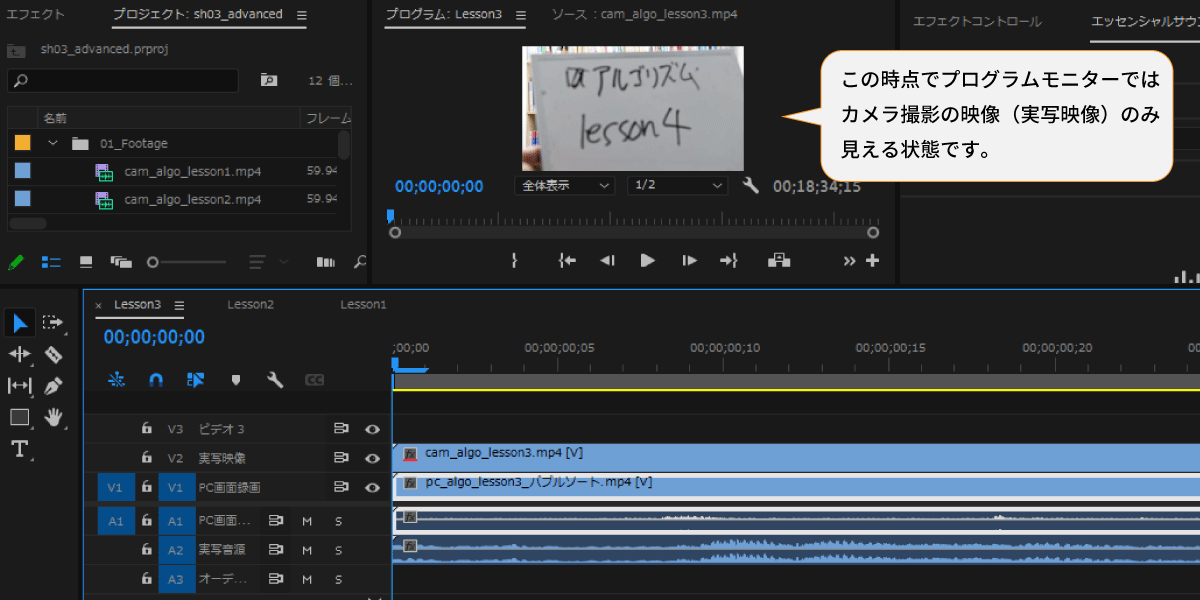Toggle V1 source patching button
Screen dimensions: 1200x600
115,487
